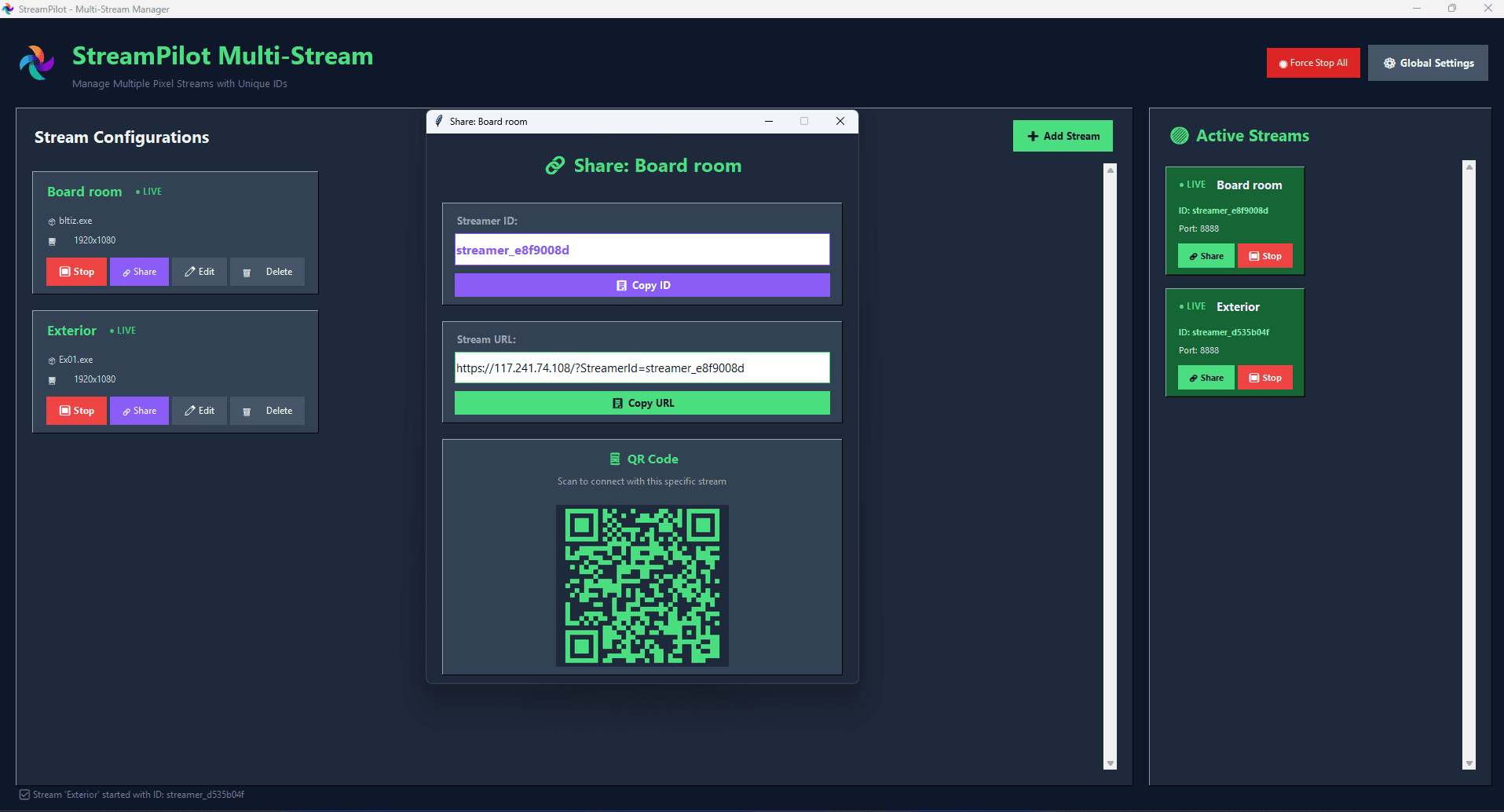The width and height of the screenshot is (1504, 812).
Task: Minimize the StreamPilot main window
Action: click(x=1417, y=9)
